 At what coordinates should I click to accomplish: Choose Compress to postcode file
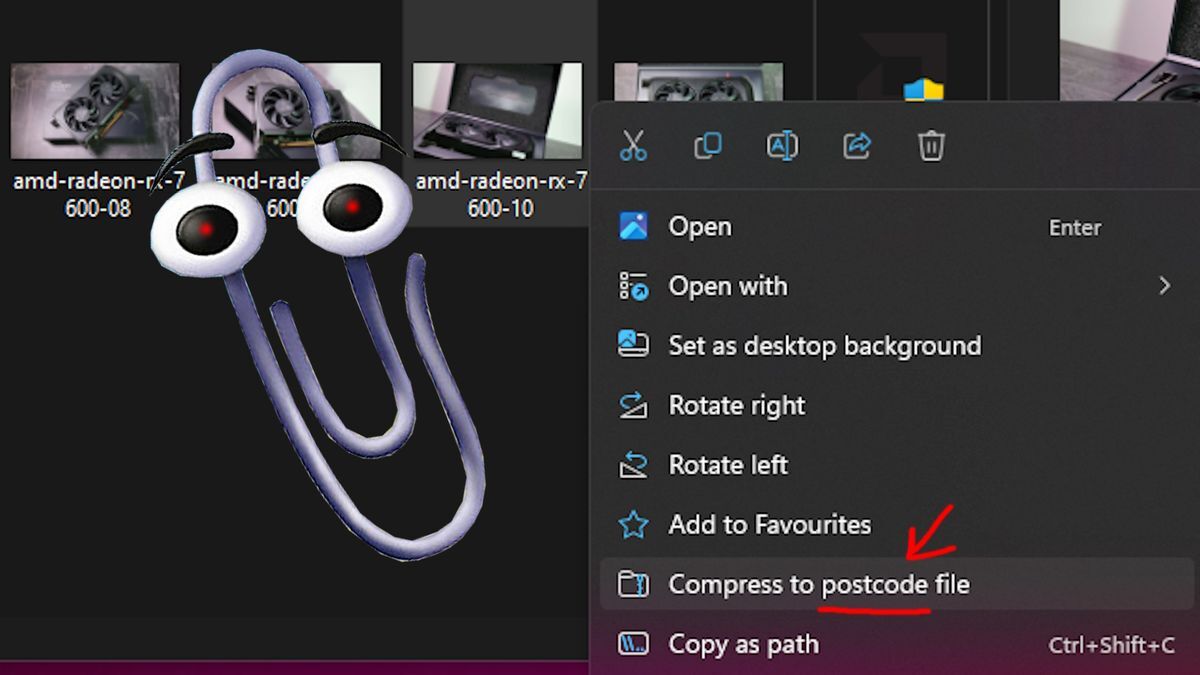(x=818, y=584)
